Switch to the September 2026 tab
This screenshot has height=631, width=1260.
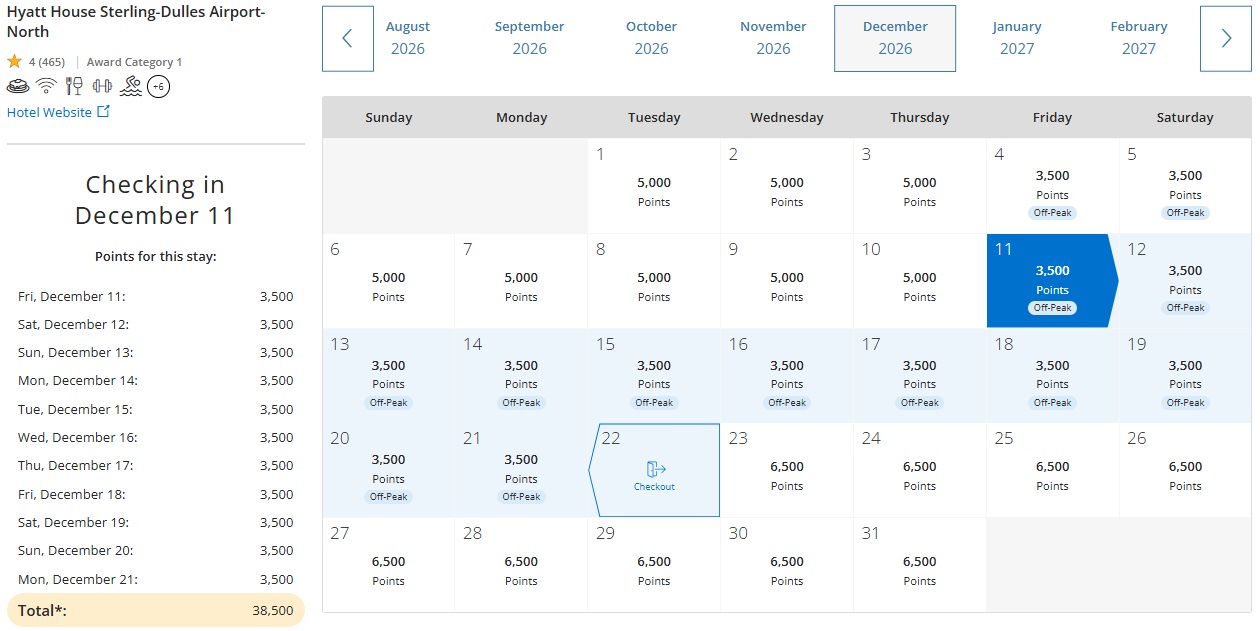(x=529, y=38)
